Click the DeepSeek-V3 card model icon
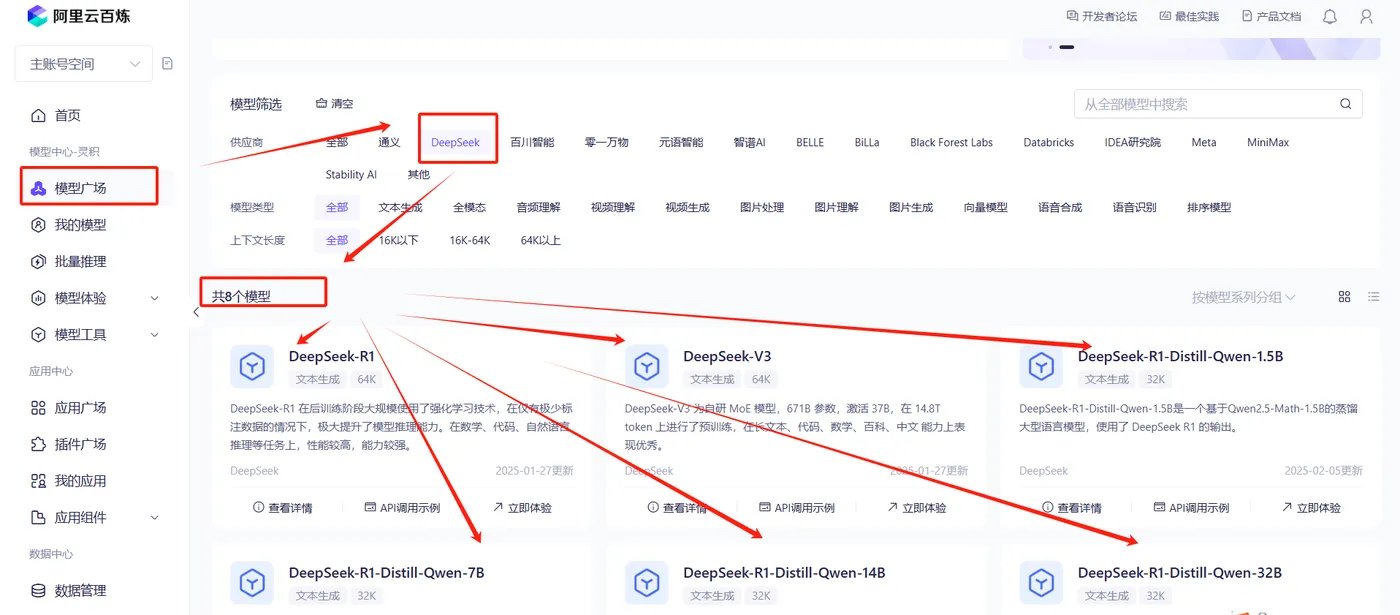1400x615 pixels. click(x=647, y=366)
